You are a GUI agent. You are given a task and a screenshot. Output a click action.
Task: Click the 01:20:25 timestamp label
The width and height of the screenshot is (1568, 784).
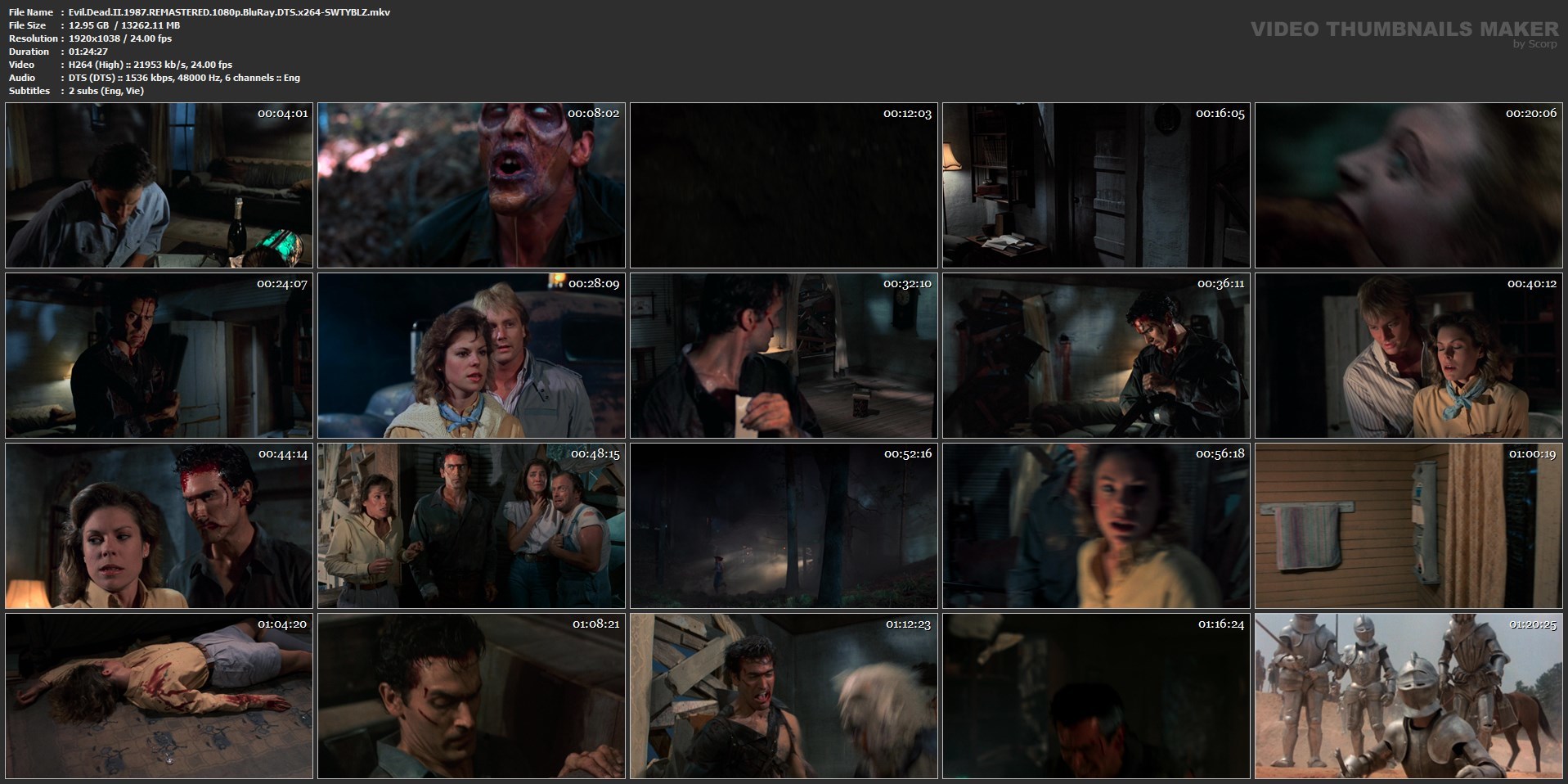pos(1533,624)
